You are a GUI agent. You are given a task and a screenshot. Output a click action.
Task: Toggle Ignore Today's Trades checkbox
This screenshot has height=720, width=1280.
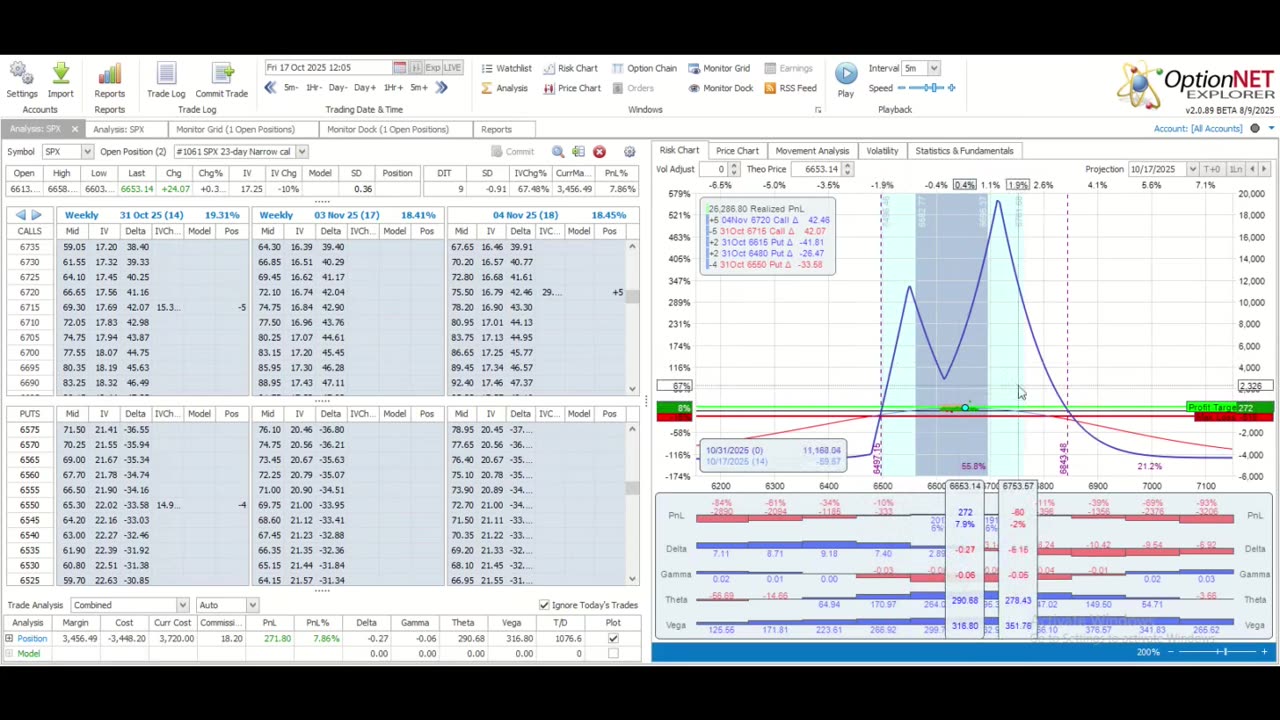tap(544, 605)
